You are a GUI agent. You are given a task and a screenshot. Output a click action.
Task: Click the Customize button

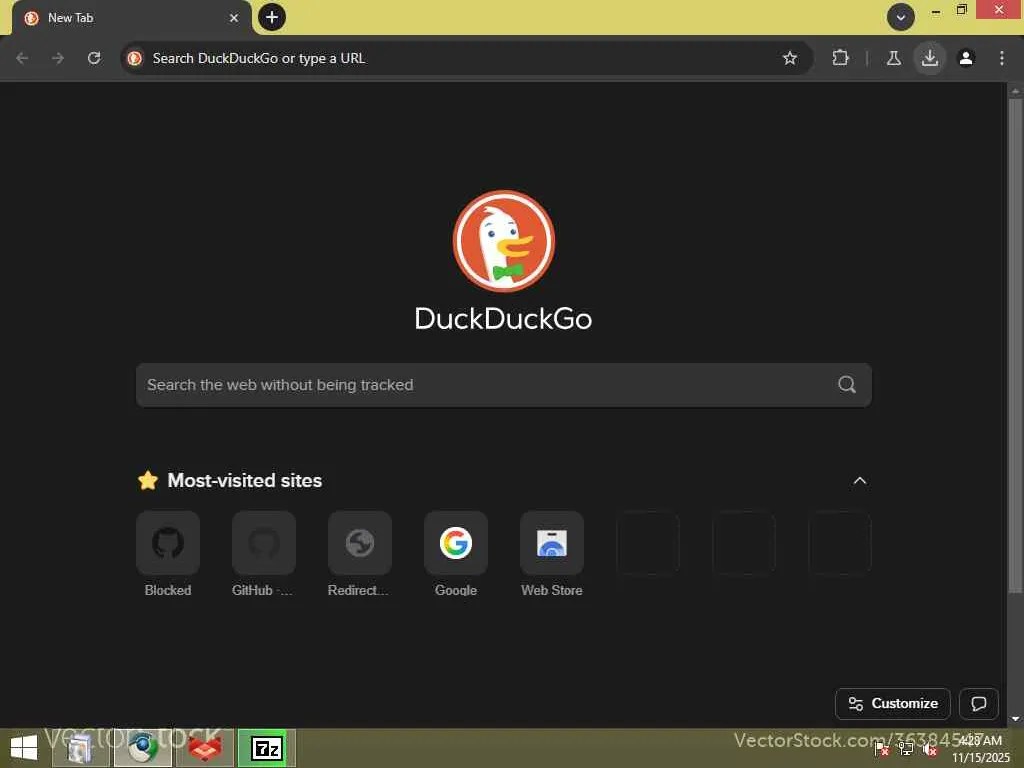click(893, 703)
